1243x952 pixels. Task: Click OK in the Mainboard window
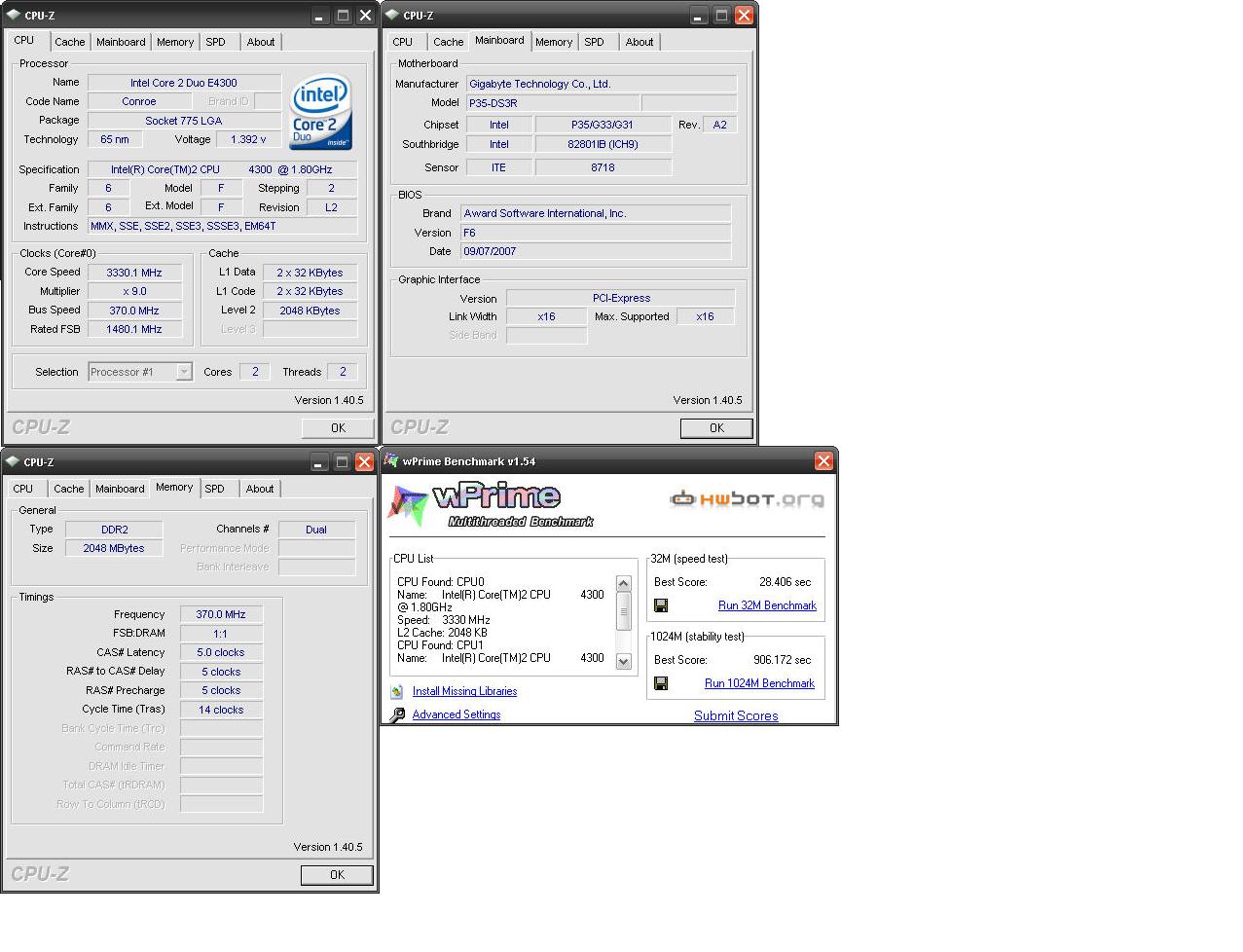pos(716,428)
